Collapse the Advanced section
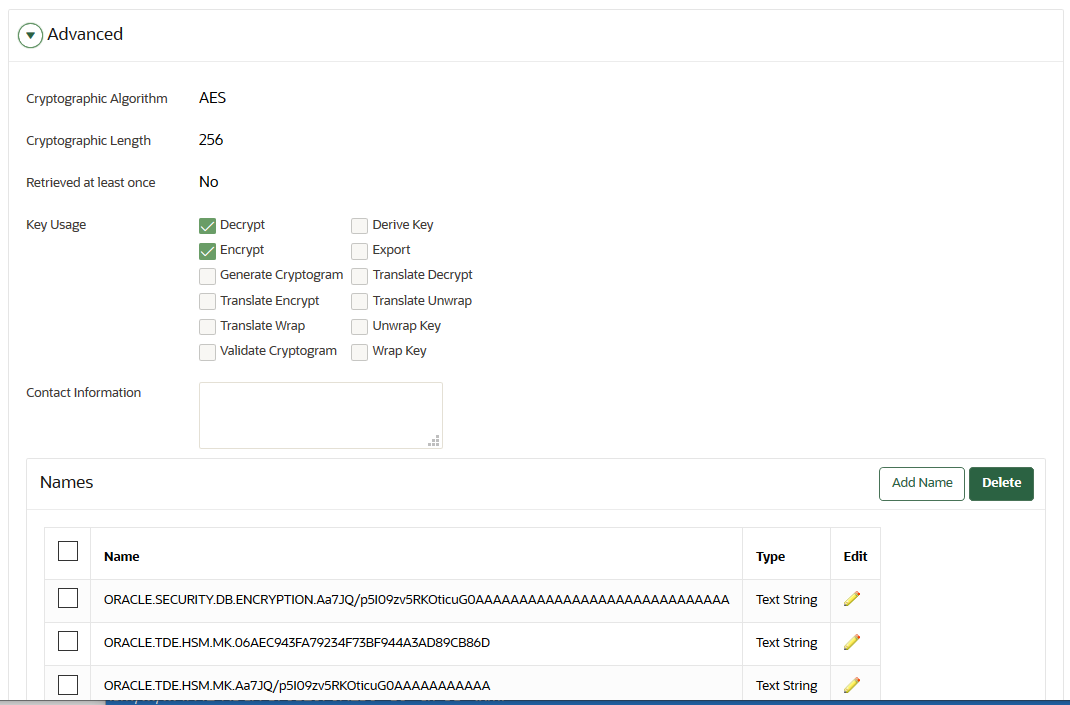Viewport: 1070px width, 705px height. pyautogui.click(x=30, y=34)
